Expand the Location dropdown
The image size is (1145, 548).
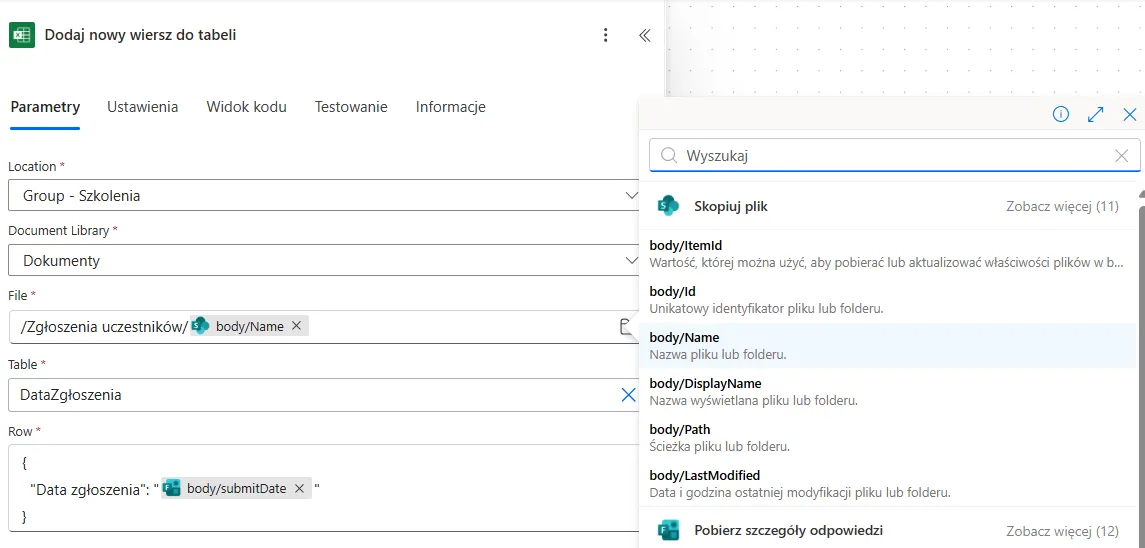(630, 196)
